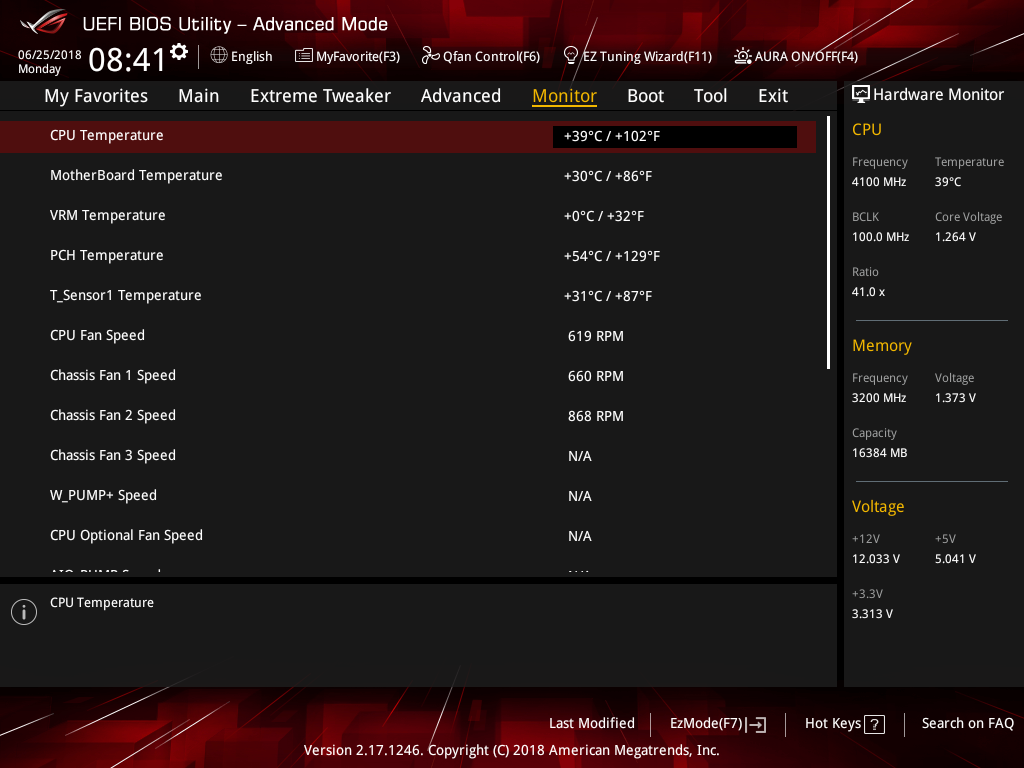1024x768 pixels.
Task: Open My Favorites tab
Action: pyautogui.click(x=96, y=96)
